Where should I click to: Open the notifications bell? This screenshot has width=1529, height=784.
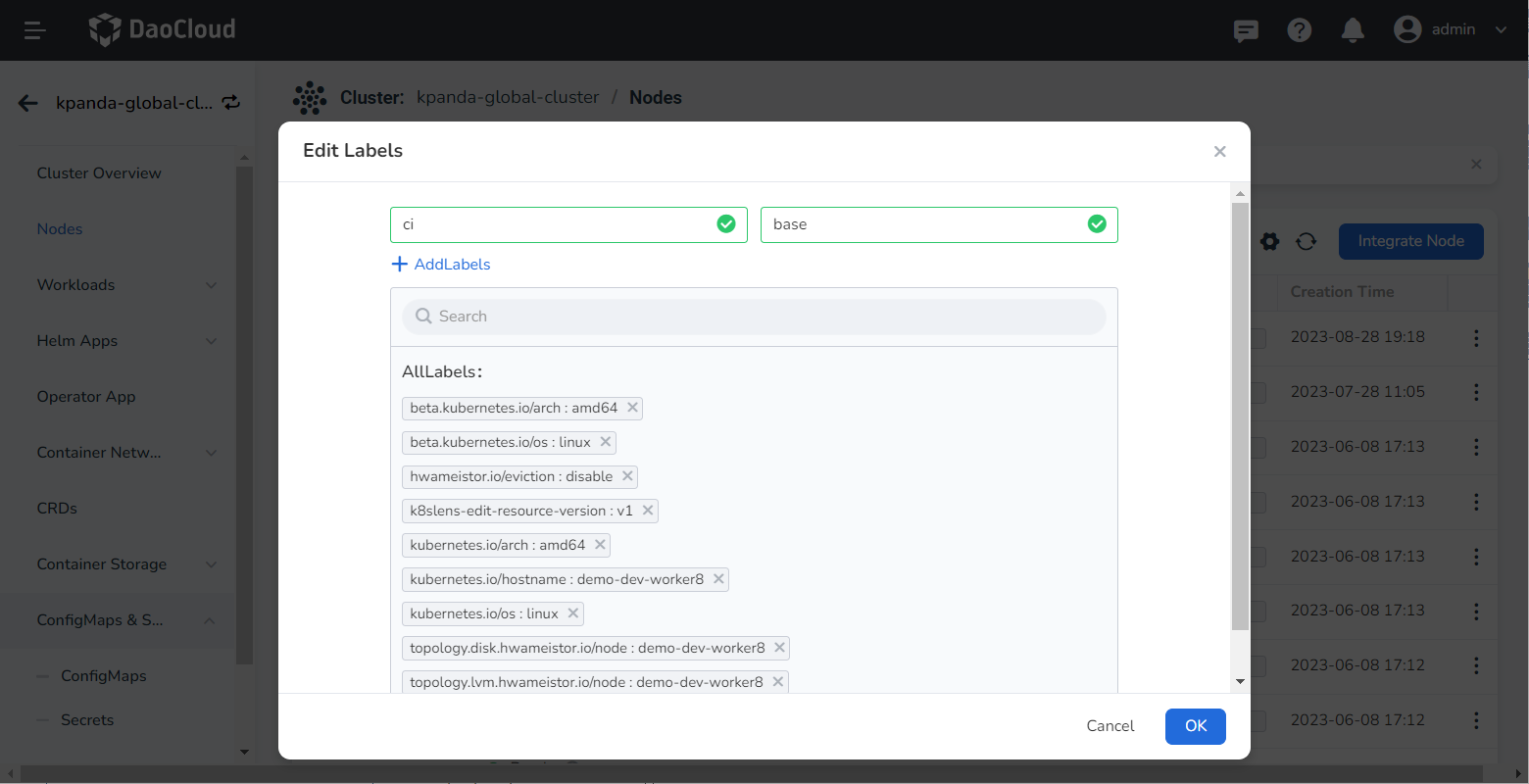point(1353,30)
